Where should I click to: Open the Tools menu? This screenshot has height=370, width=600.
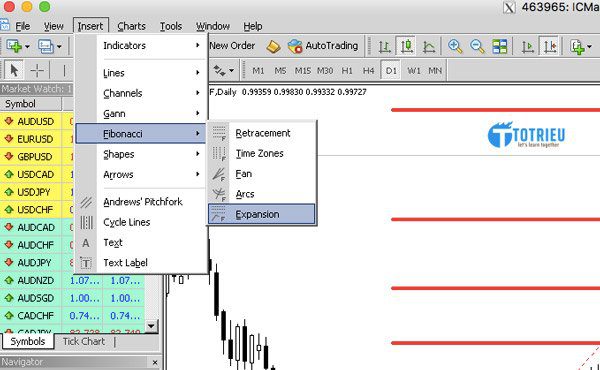[x=171, y=26]
